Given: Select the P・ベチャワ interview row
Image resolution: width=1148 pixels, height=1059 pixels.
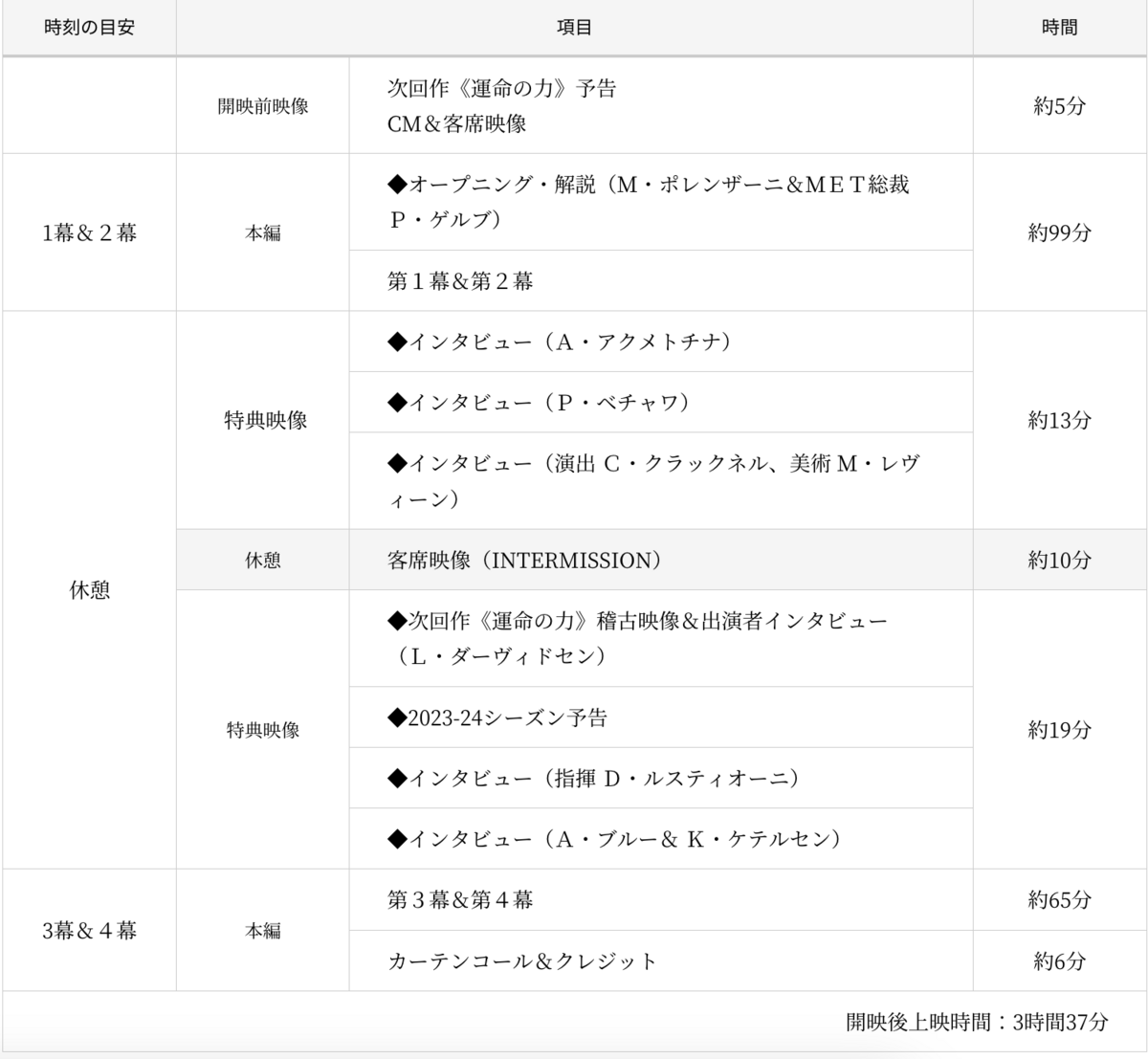Looking at the screenshot, I should pyautogui.click(x=660, y=403).
